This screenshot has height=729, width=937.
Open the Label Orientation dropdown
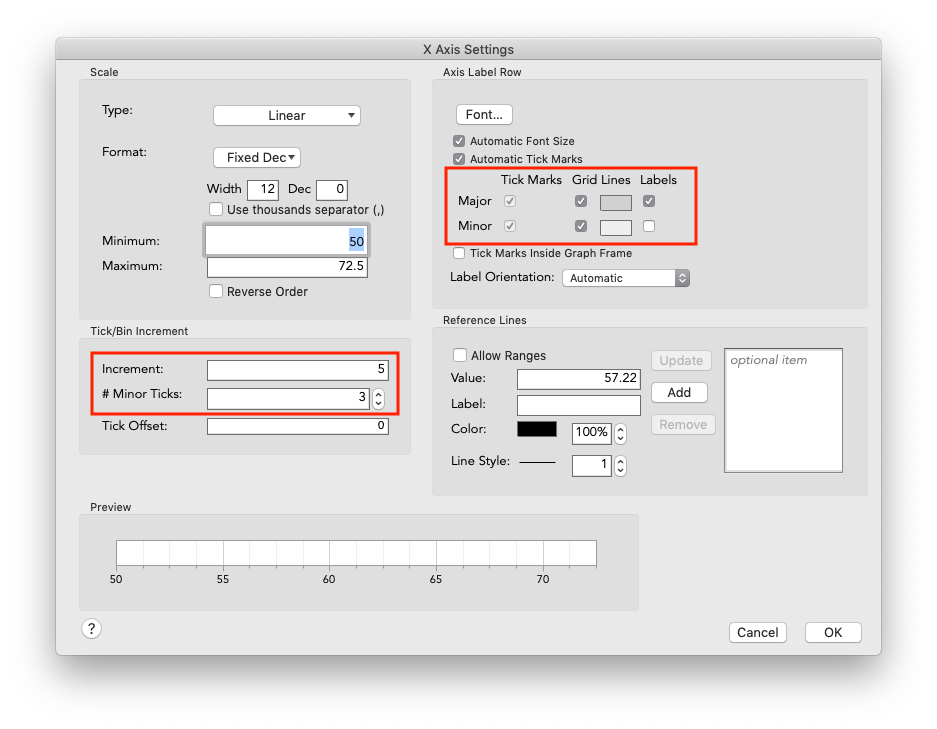point(625,278)
